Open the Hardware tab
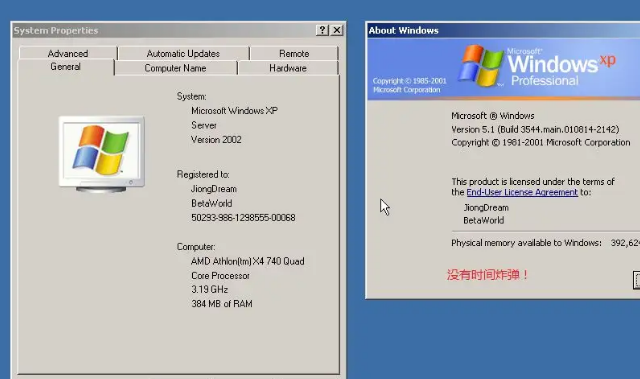 point(288,68)
